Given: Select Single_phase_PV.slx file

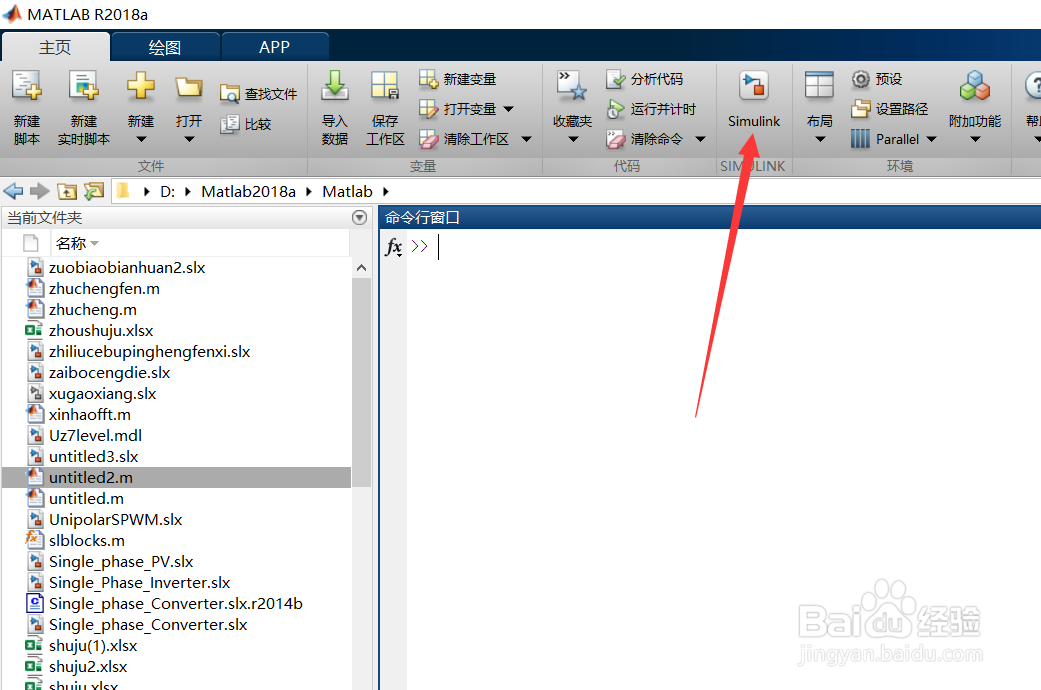Looking at the screenshot, I should click(121, 562).
